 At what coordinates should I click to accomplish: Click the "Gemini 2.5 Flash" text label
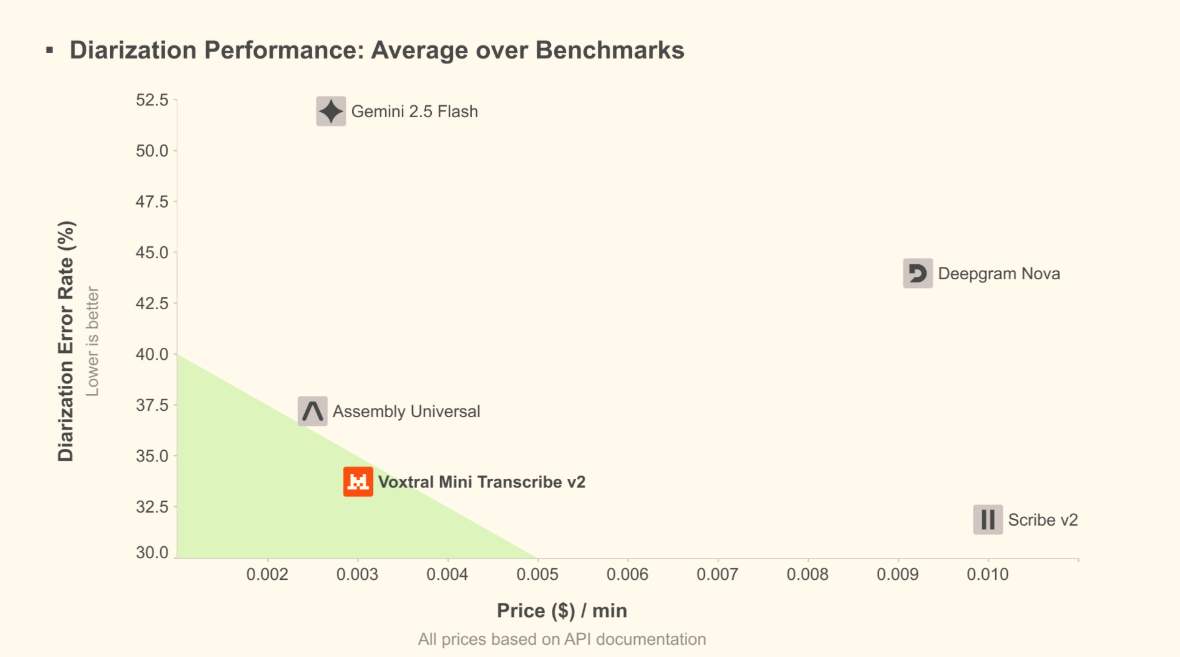pos(414,112)
